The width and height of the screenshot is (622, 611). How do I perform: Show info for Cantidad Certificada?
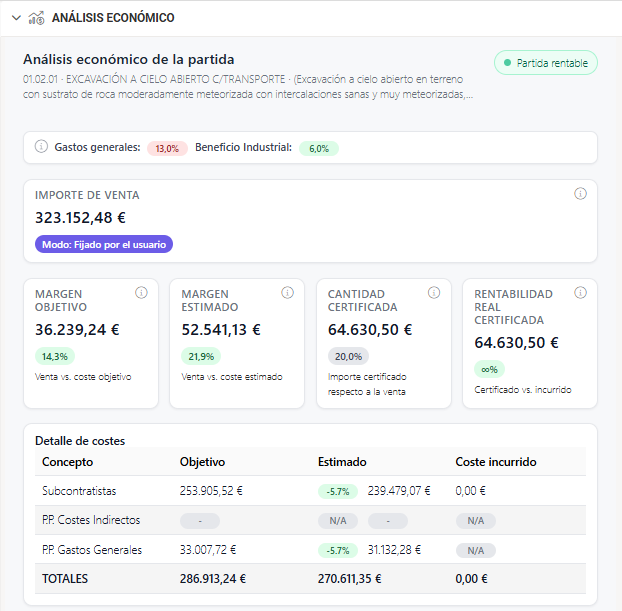click(x=434, y=293)
